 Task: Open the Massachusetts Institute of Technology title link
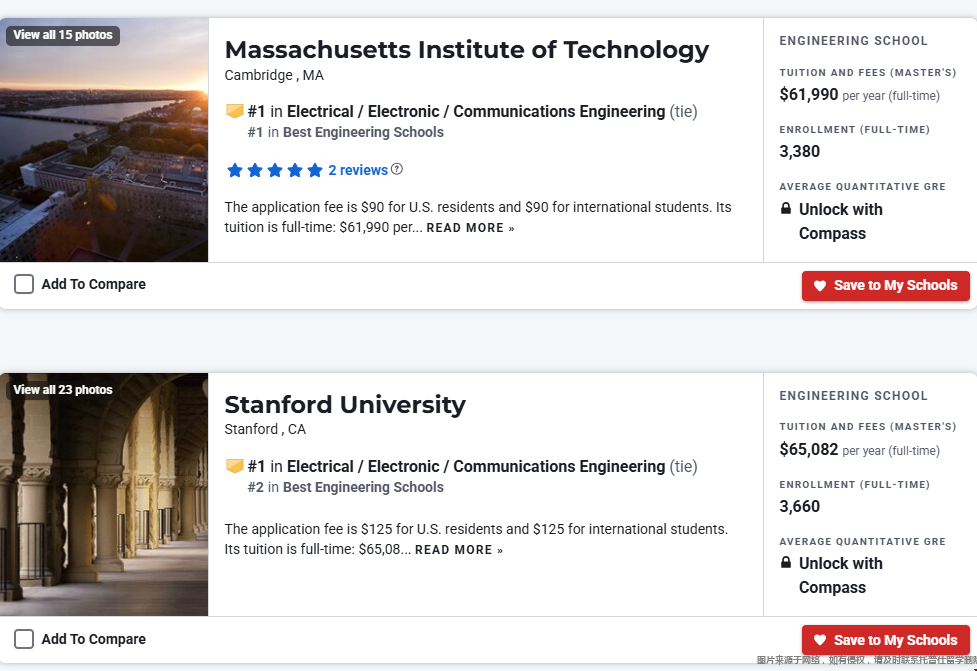point(466,49)
